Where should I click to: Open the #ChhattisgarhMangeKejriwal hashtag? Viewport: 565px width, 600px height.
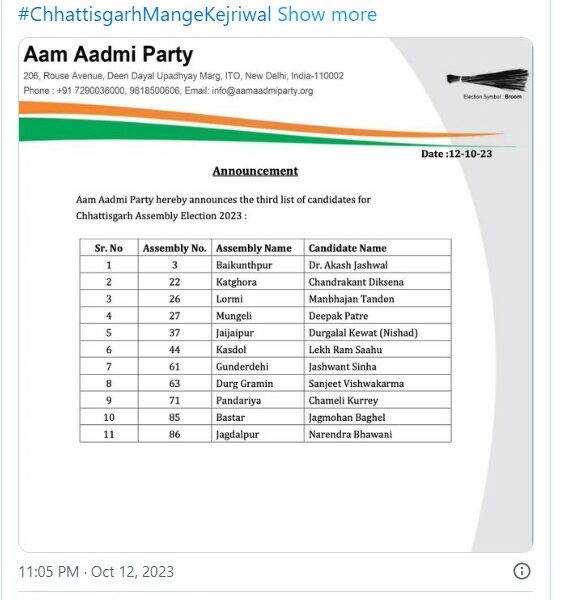click(x=145, y=15)
